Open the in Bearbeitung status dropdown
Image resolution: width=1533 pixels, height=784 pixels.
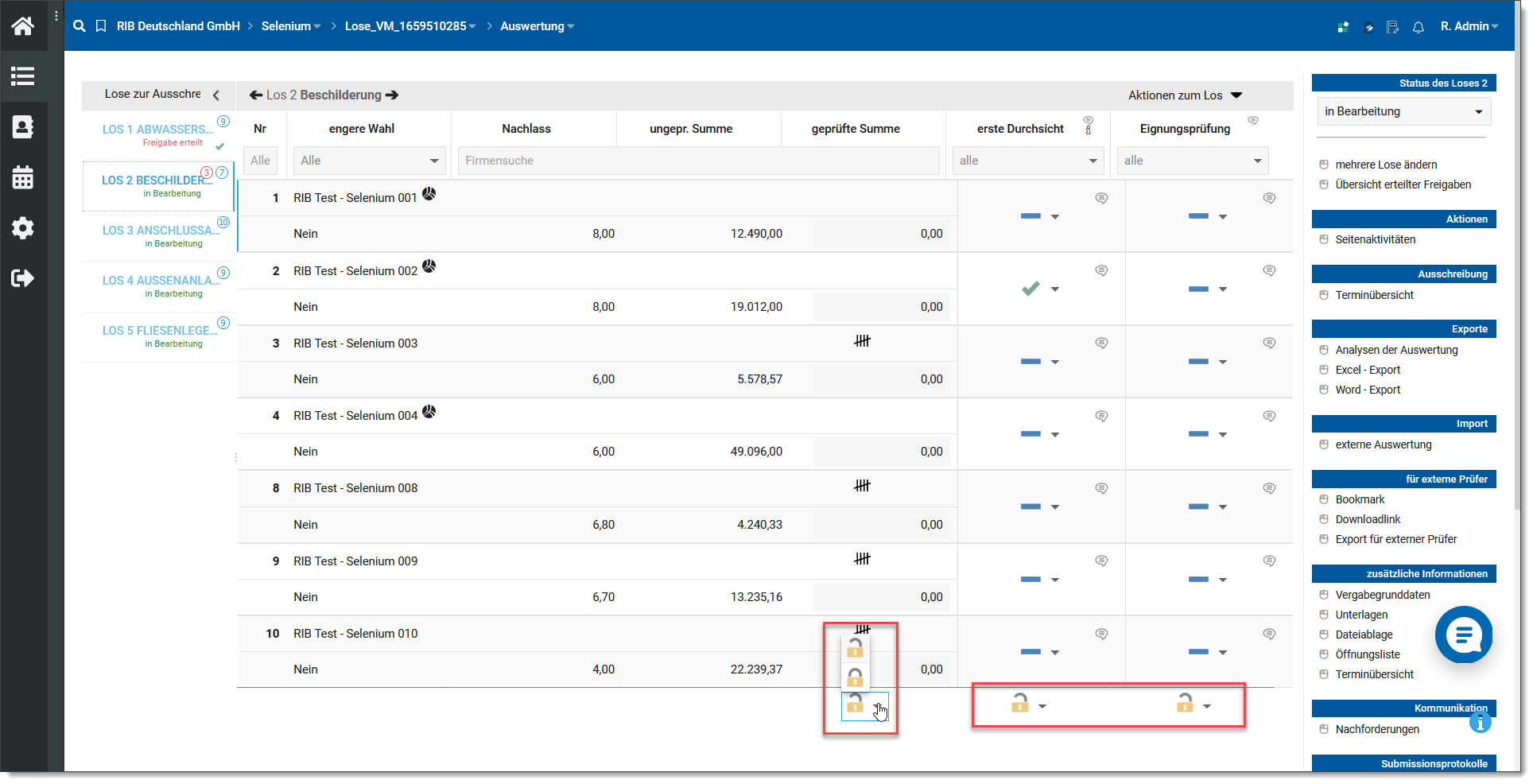(x=1404, y=111)
